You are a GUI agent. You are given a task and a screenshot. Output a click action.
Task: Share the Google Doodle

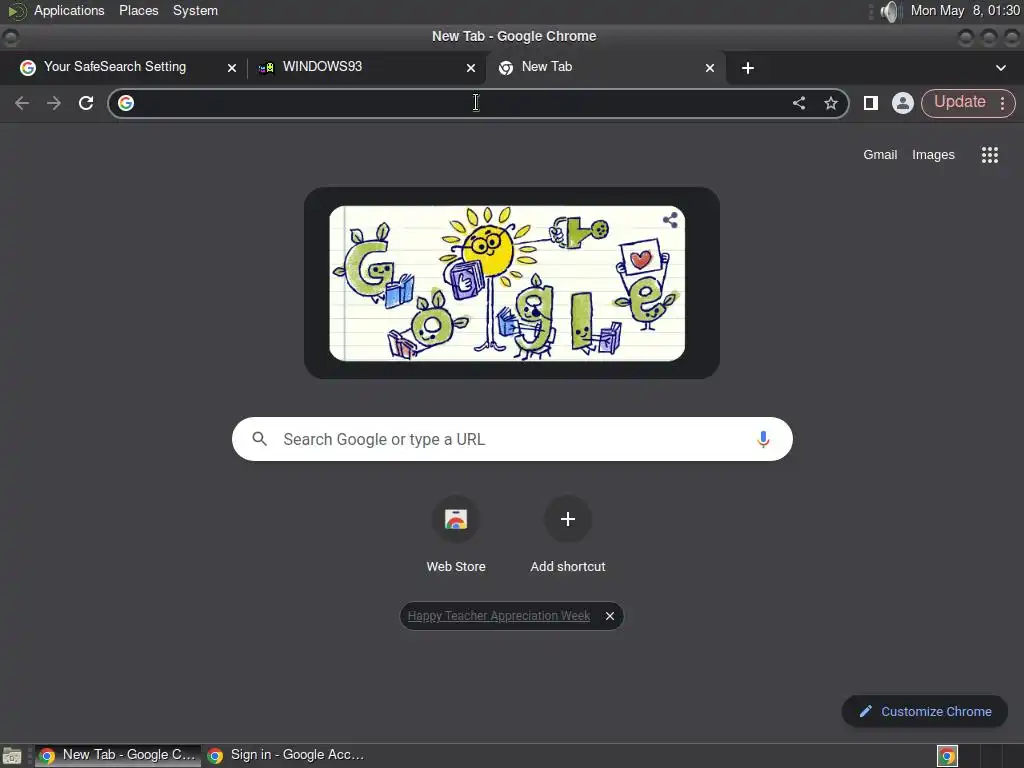pos(670,220)
